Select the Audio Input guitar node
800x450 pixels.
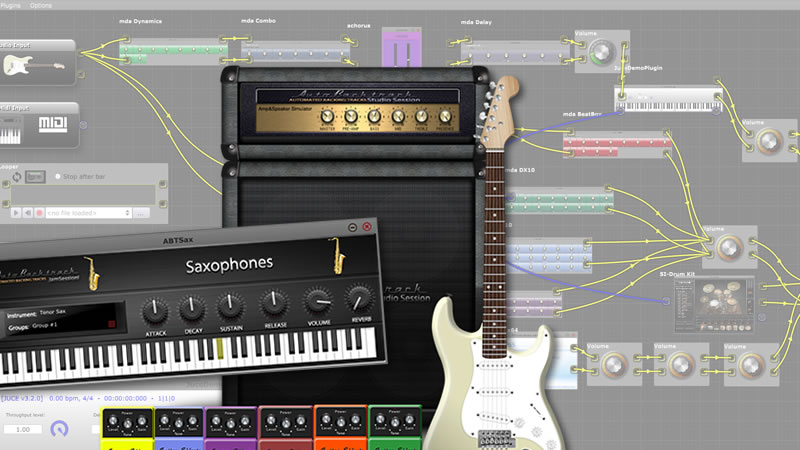37,62
